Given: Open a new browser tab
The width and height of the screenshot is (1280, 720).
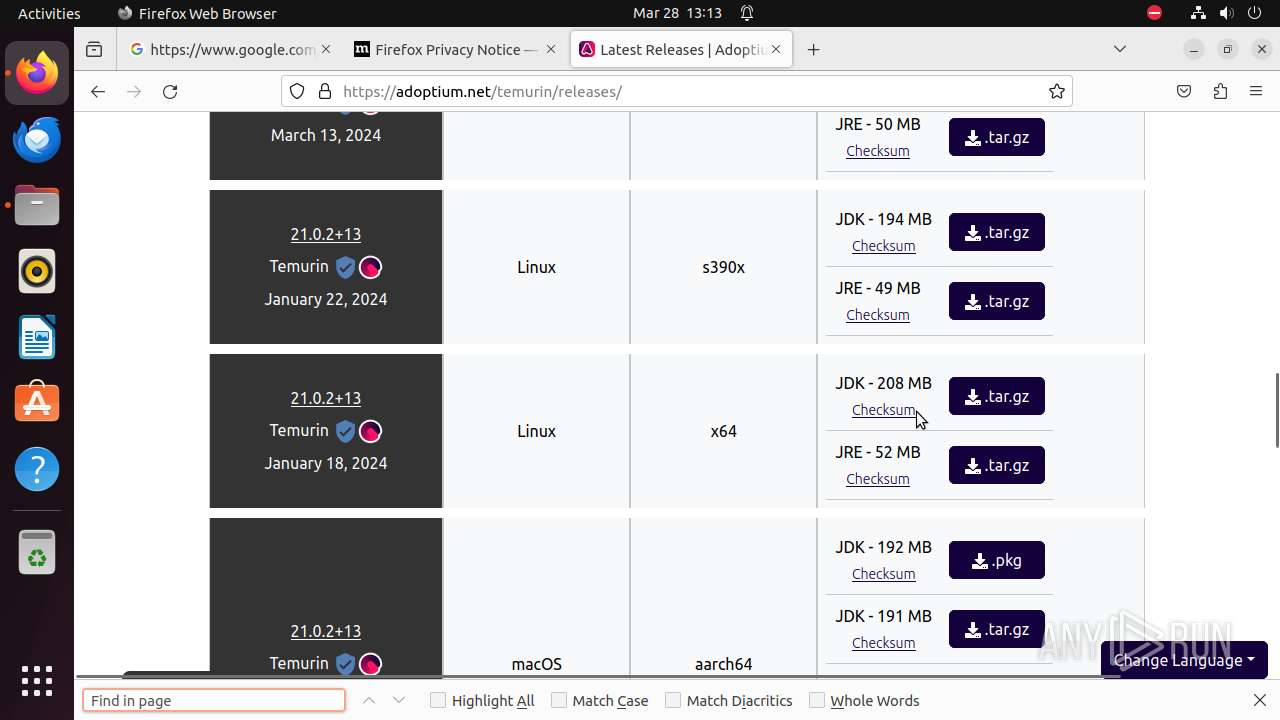Looking at the screenshot, I should click(x=814, y=49).
